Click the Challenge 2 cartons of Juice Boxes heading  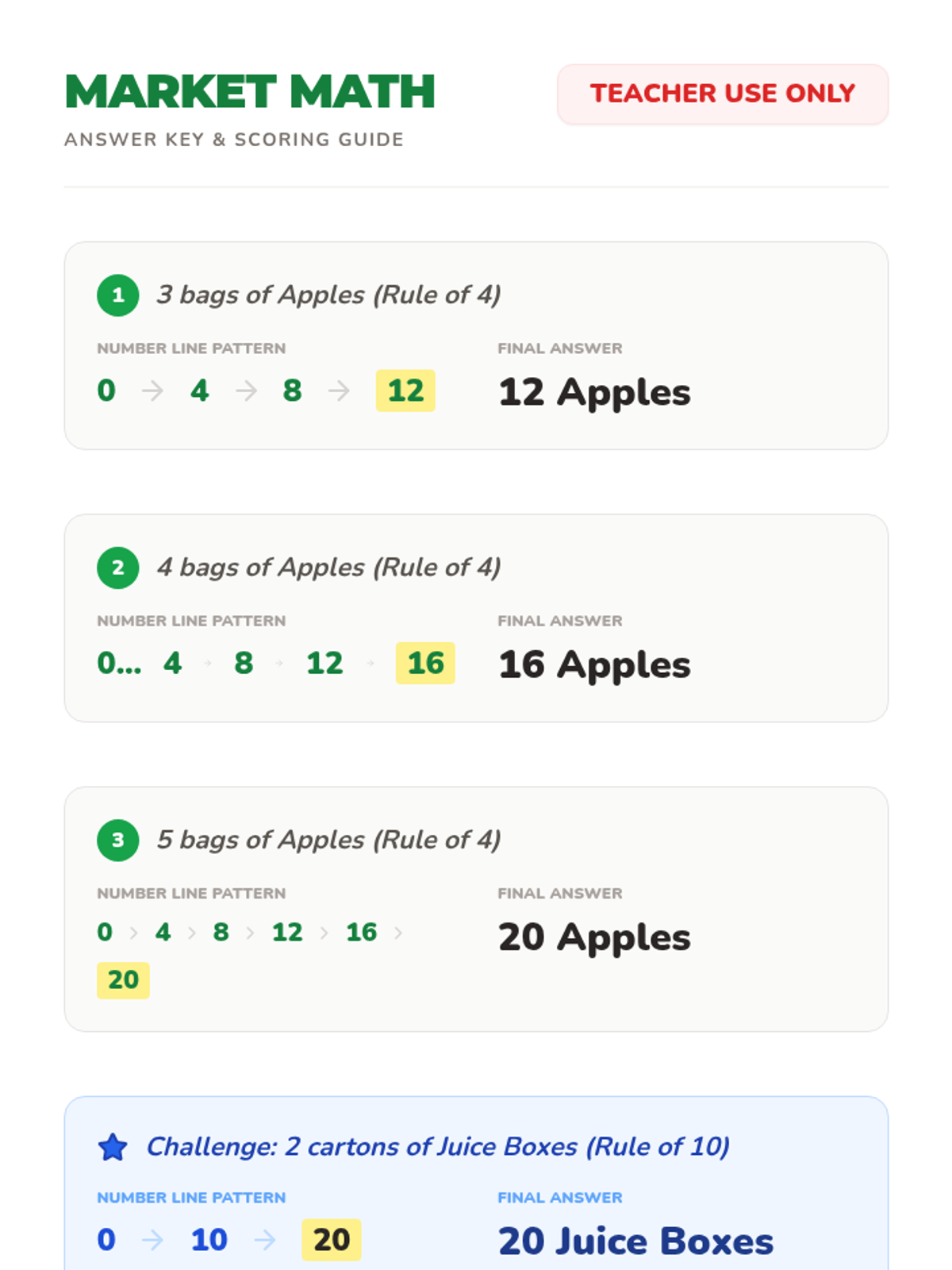438,1147
